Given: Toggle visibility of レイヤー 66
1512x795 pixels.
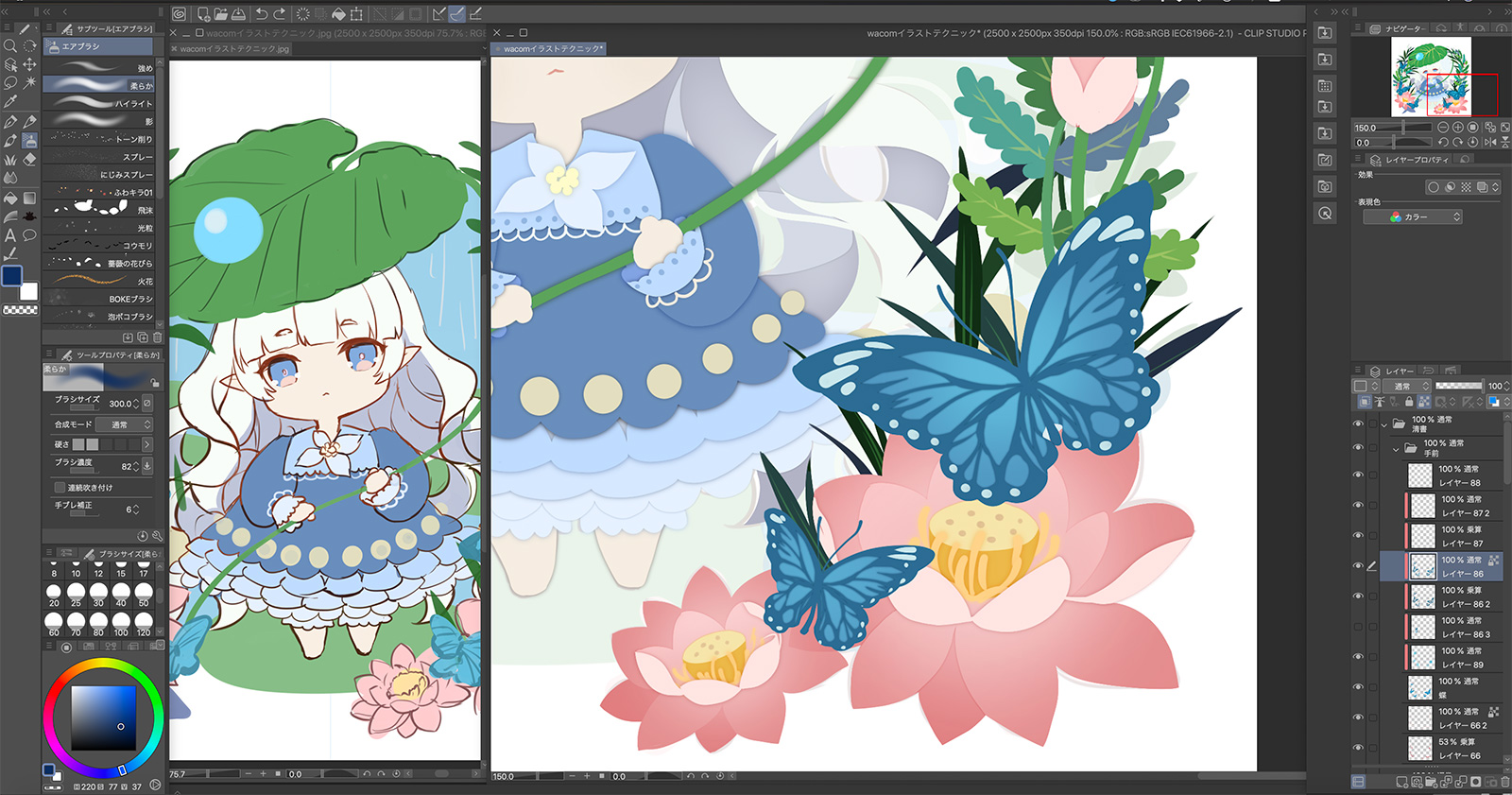Looking at the screenshot, I should point(1358,747).
